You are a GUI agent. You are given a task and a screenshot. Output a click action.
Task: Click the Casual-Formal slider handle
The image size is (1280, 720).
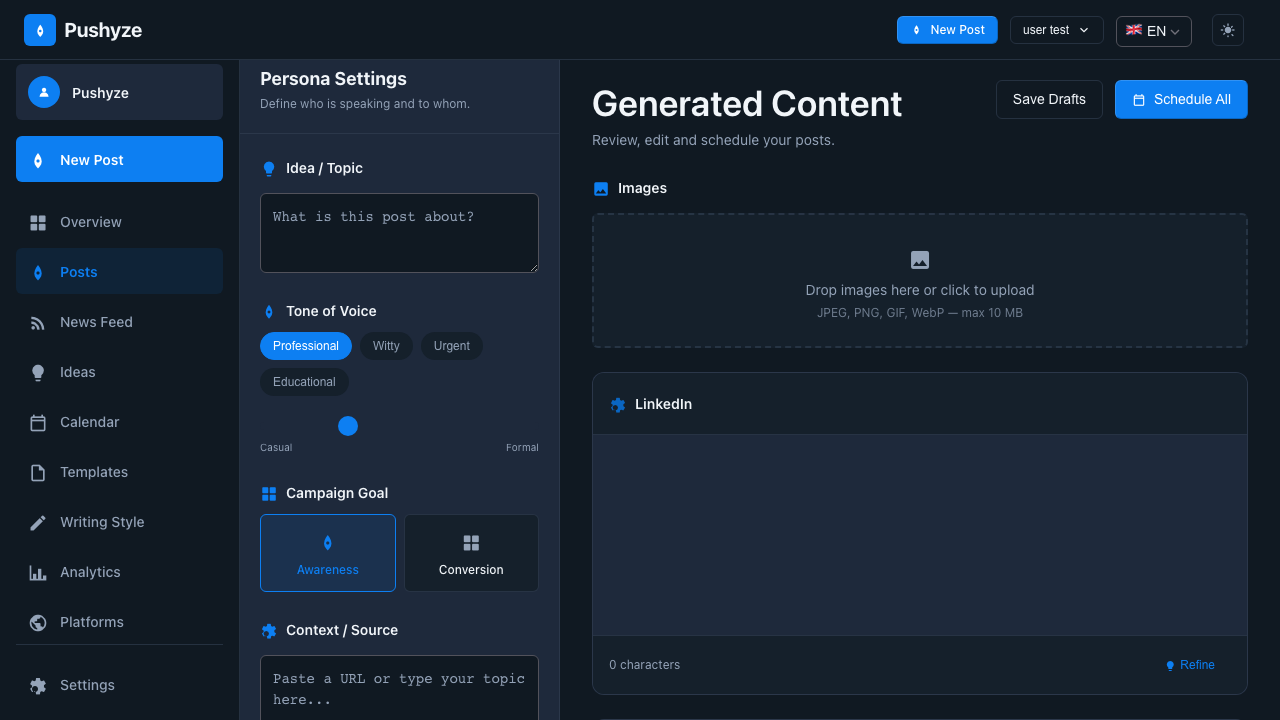348,426
